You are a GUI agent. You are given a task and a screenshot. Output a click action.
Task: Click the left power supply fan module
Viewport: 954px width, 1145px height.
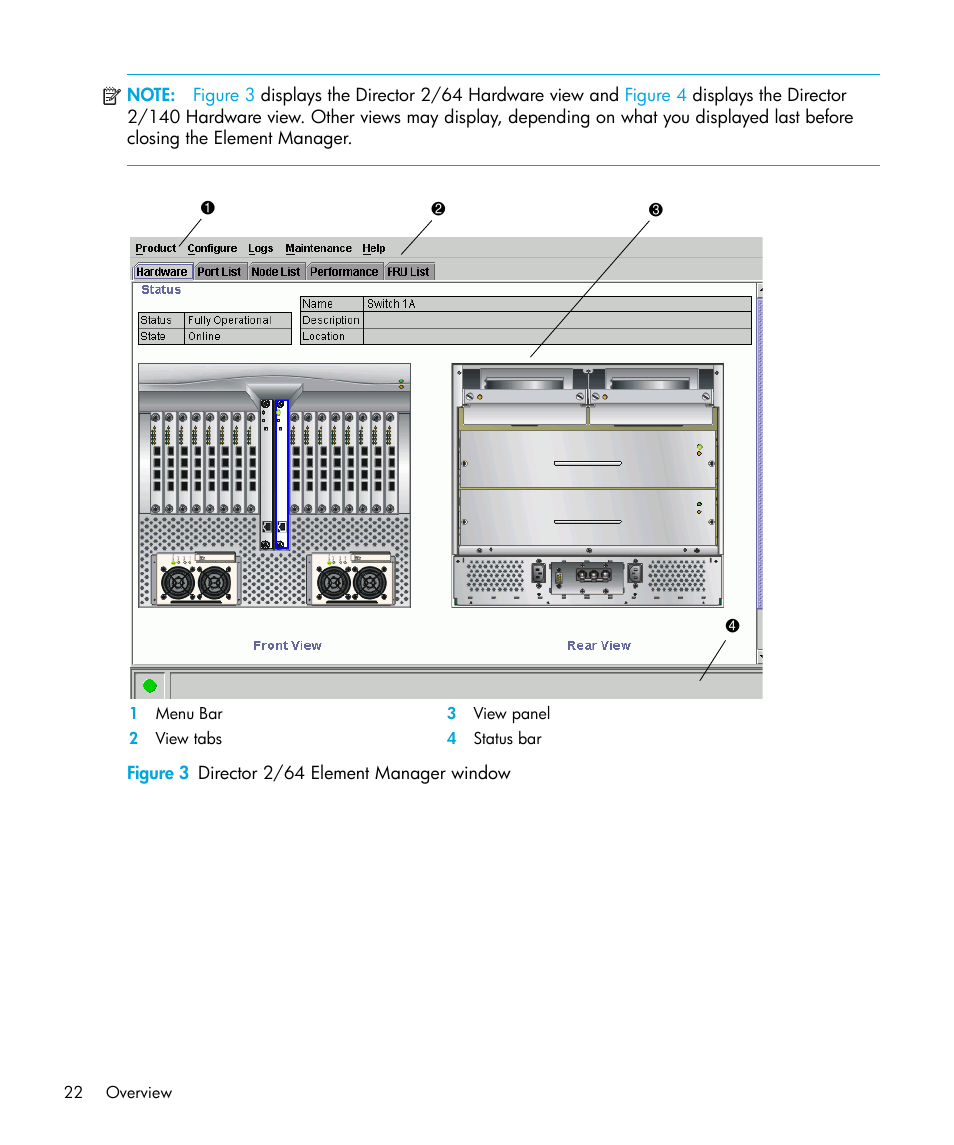coord(196,579)
